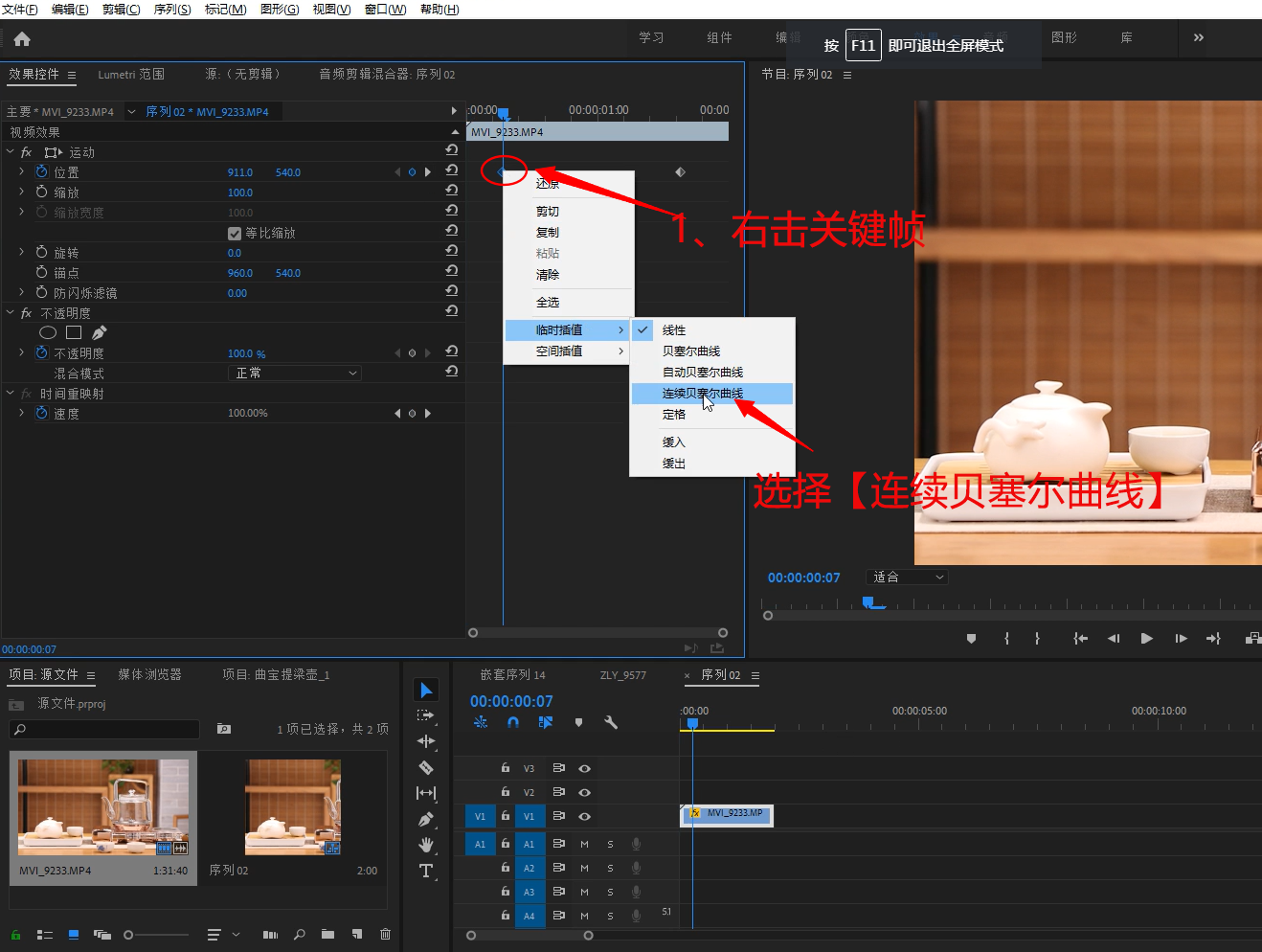Image resolution: width=1262 pixels, height=952 pixels.
Task: Add a marker in the timeline panel
Action: point(578,722)
